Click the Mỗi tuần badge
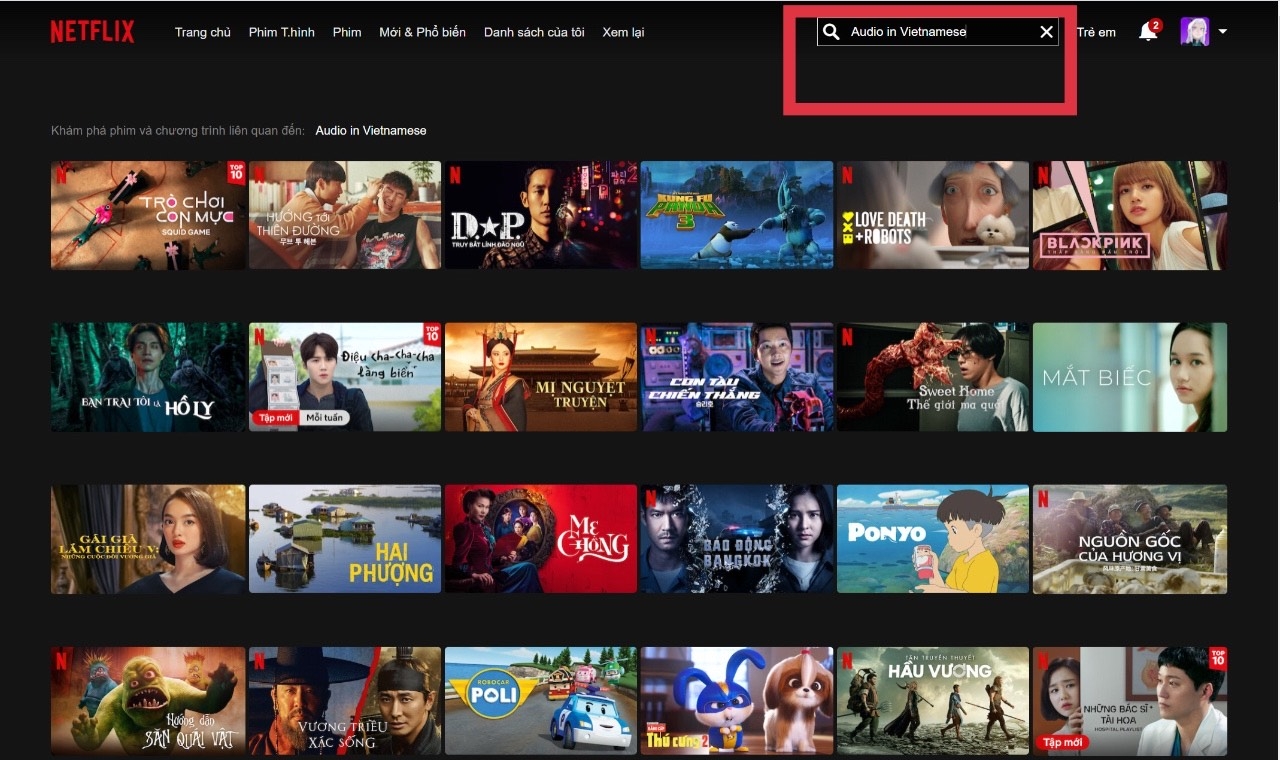The height and width of the screenshot is (760, 1280). (324, 417)
